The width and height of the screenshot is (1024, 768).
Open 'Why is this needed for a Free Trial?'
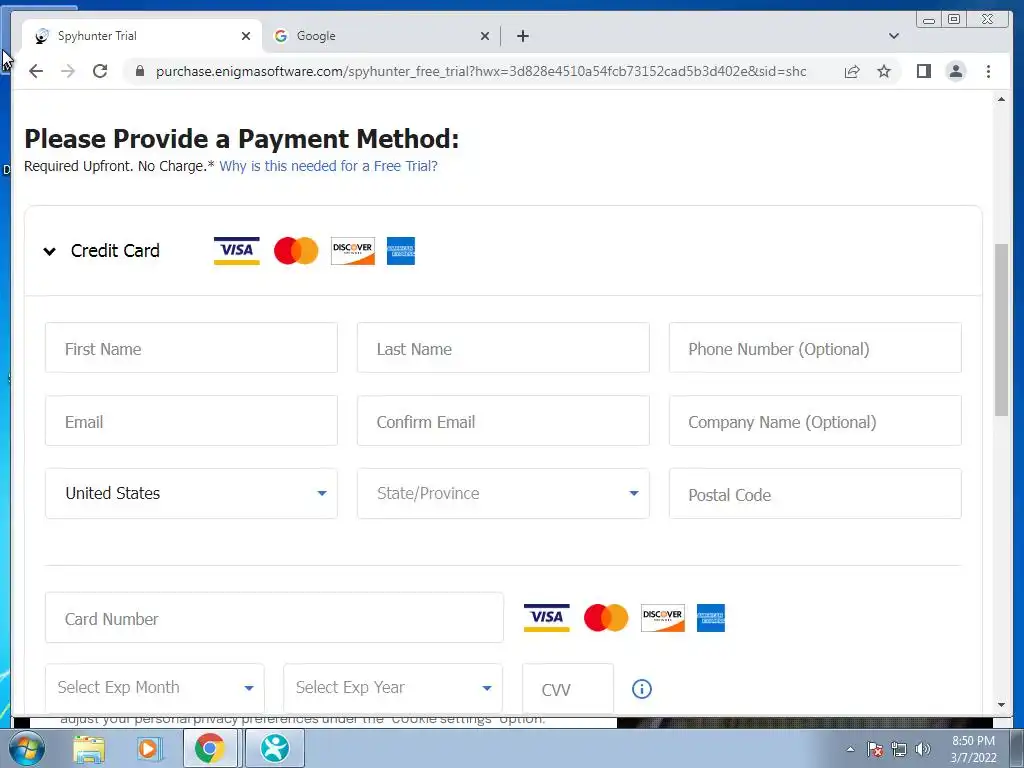[328, 166]
